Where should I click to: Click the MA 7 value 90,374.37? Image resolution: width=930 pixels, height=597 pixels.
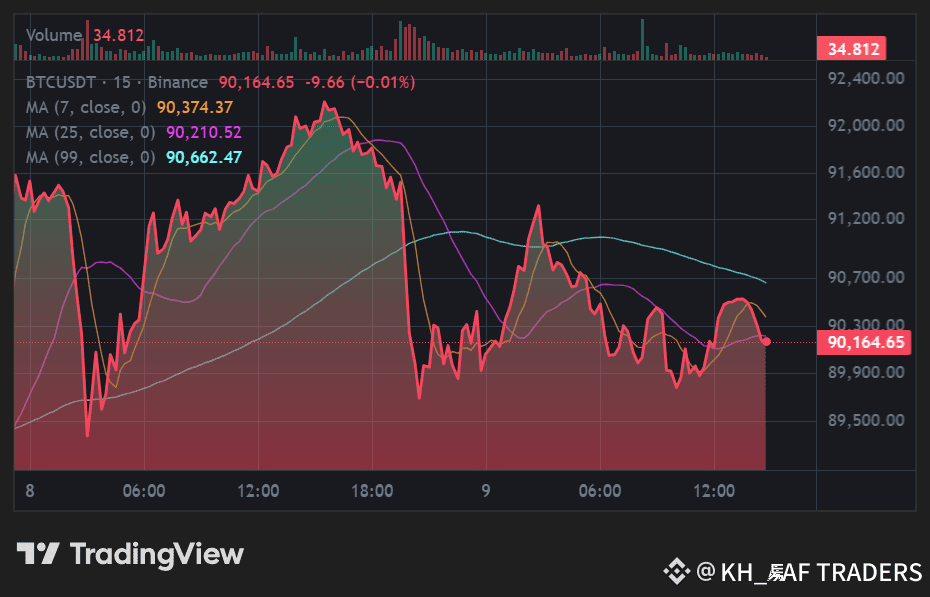click(x=195, y=107)
